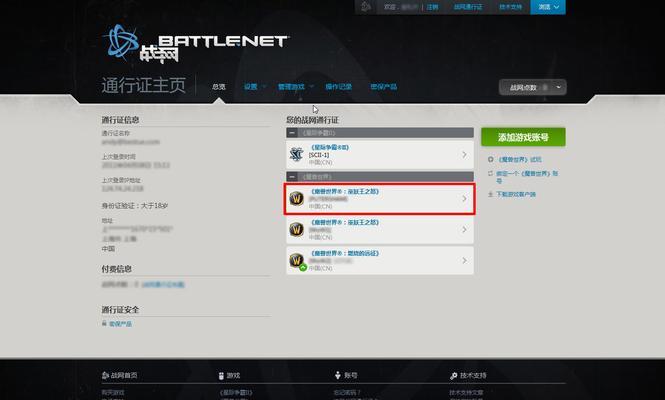
Task: Click arrow on the StarCraft II account row
Action: 464,154
